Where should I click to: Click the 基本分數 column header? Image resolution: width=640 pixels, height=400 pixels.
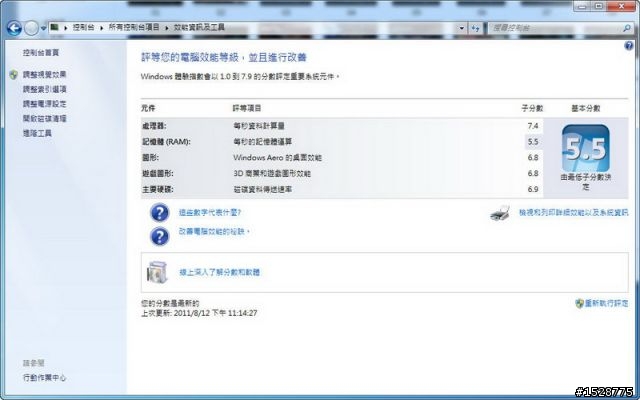pyautogui.click(x=586, y=109)
